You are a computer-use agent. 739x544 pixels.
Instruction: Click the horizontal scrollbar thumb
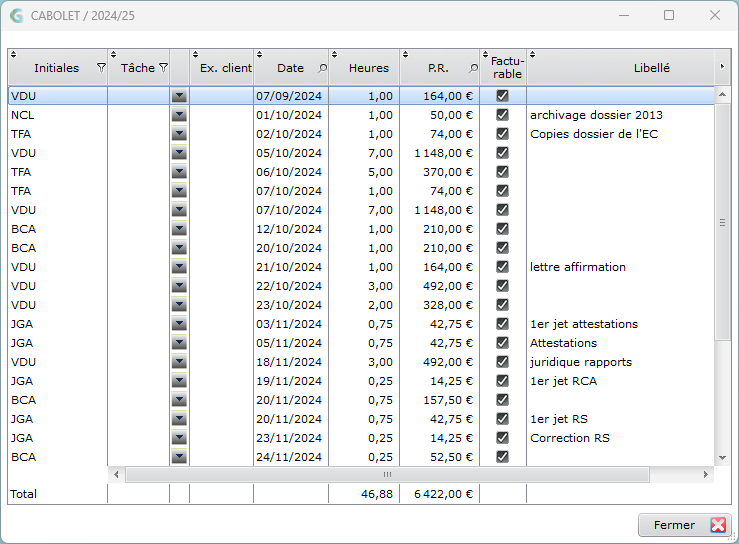(x=387, y=474)
